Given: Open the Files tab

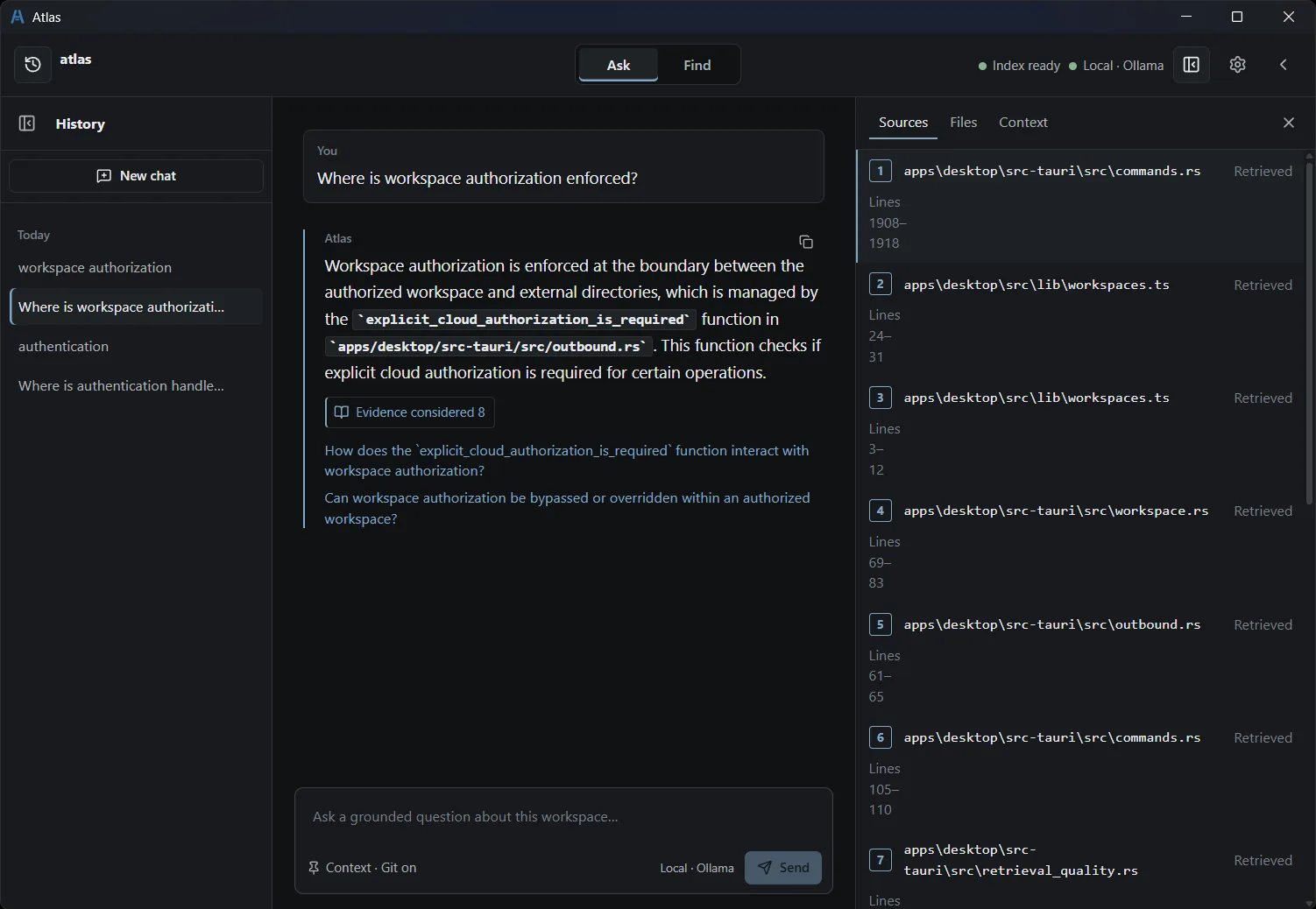Looking at the screenshot, I should (963, 123).
